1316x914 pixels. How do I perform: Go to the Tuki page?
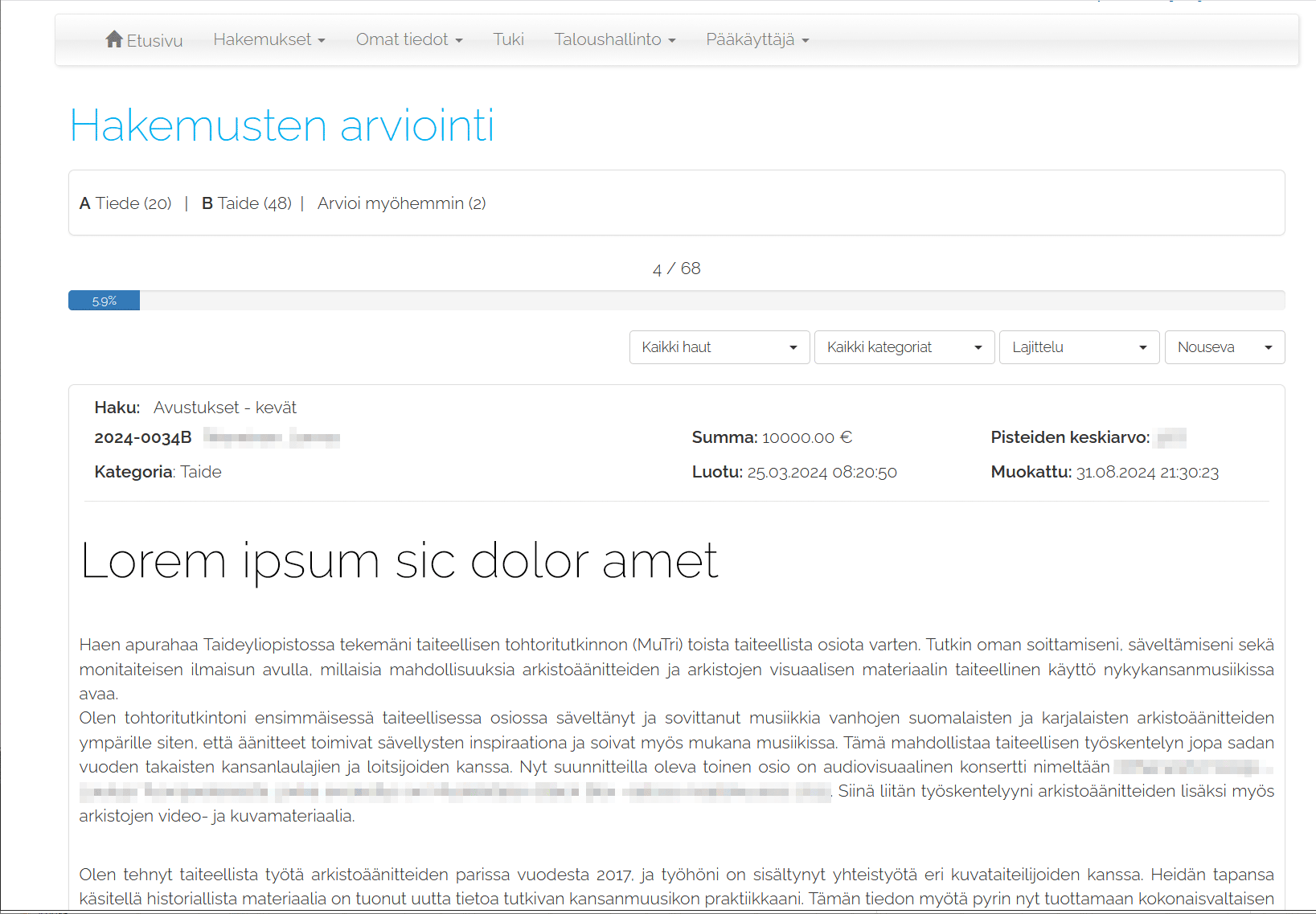click(x=508, y=39)
